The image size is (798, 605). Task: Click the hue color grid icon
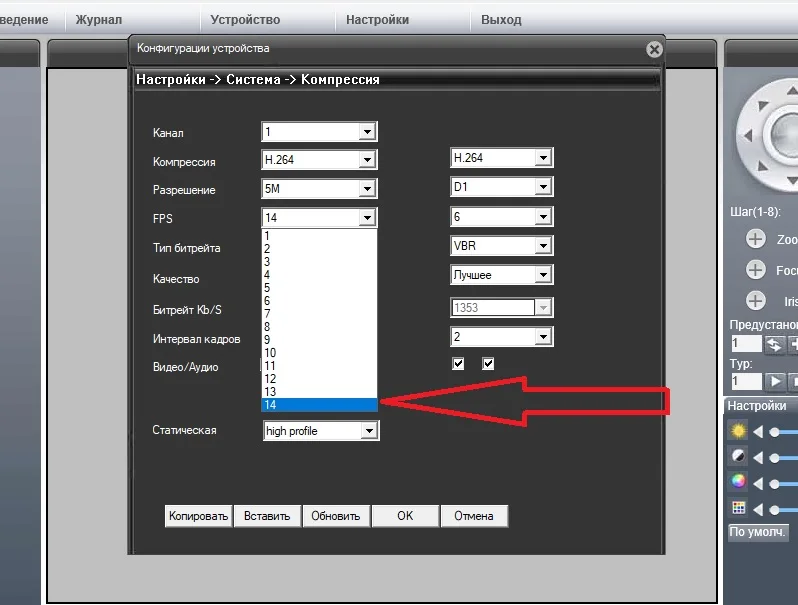coord(738,507)
